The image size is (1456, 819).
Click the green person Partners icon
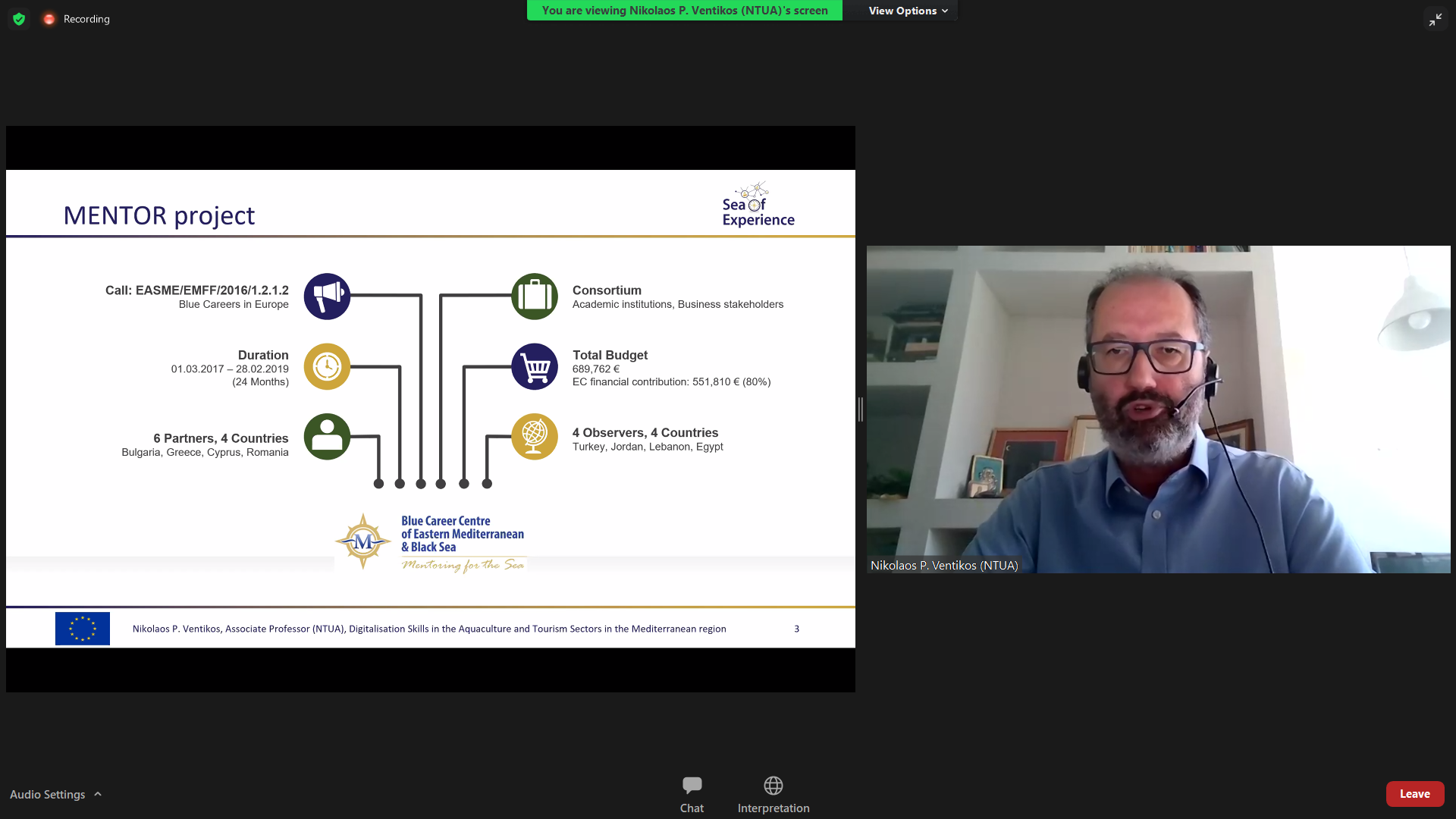tap(327, 437)
